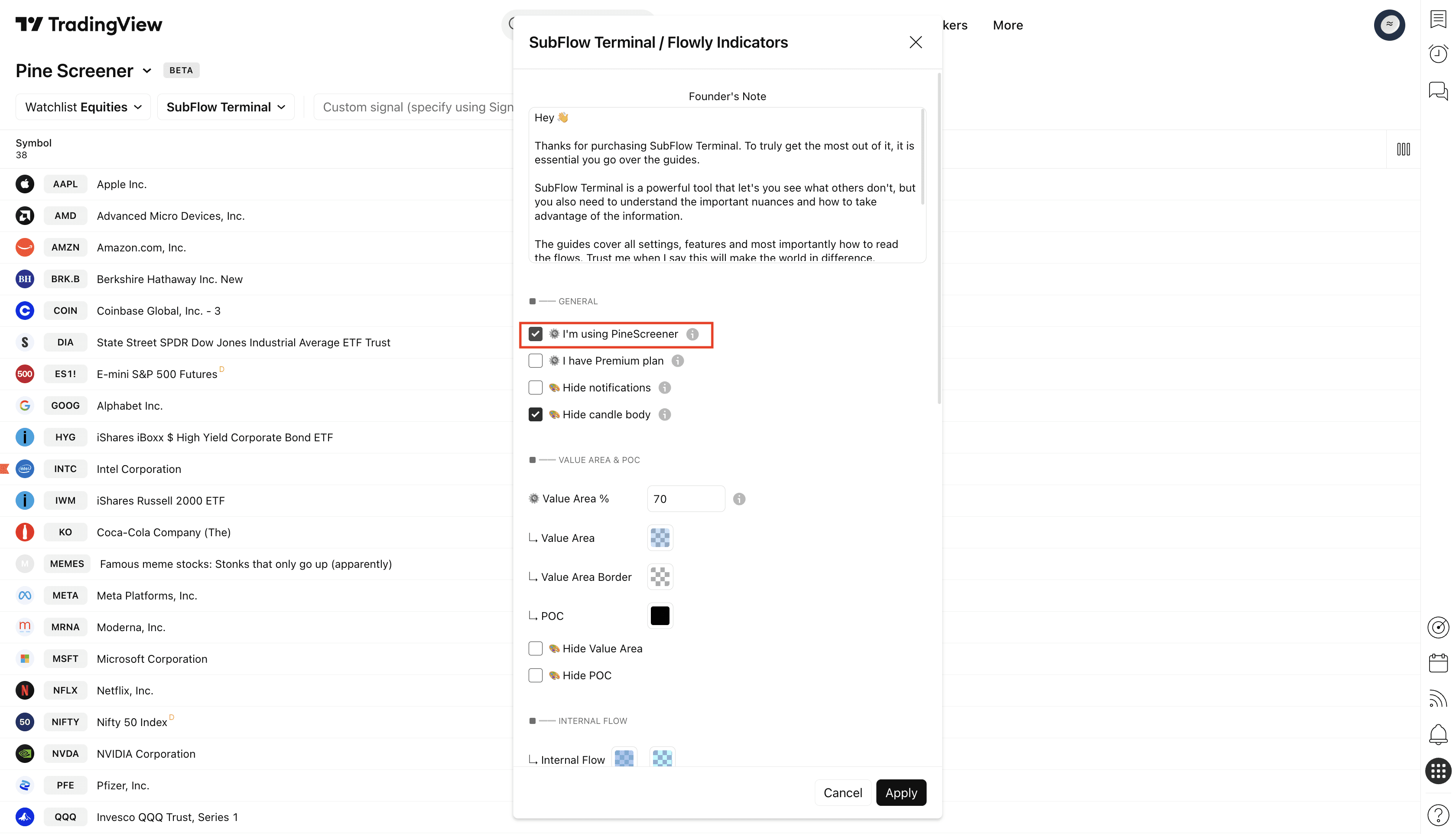Enable I have Premium plan checkbox
The height and width of the screenshot is (834, 1456).
click(x=535, y=361)
